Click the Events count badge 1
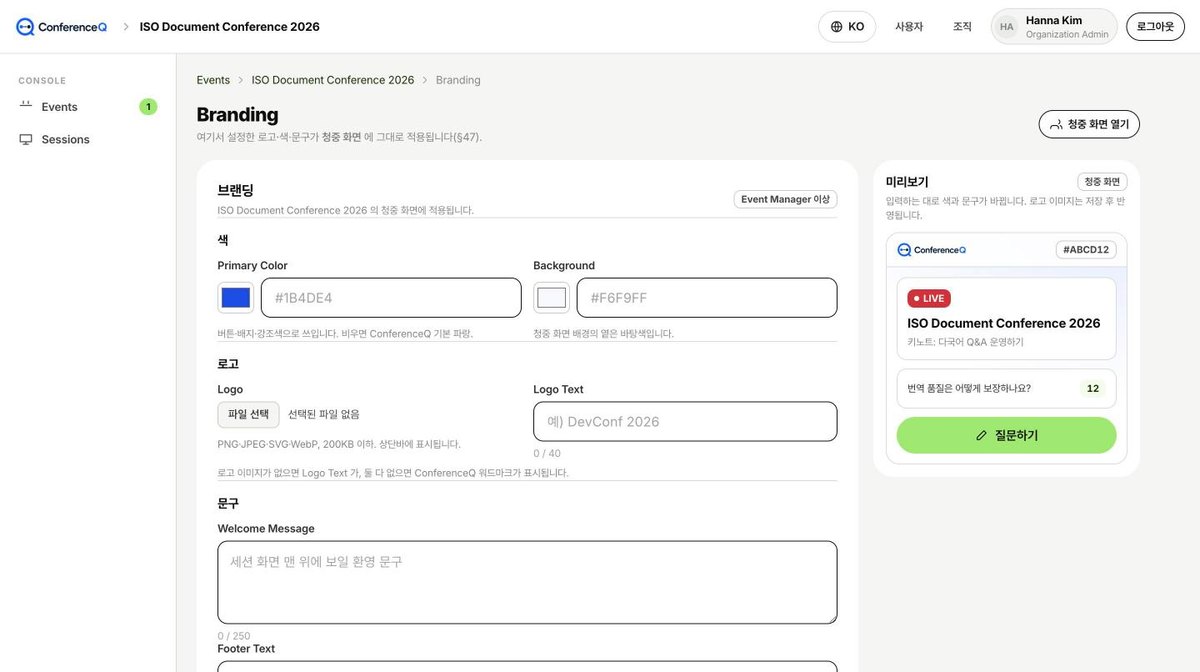 148,107
